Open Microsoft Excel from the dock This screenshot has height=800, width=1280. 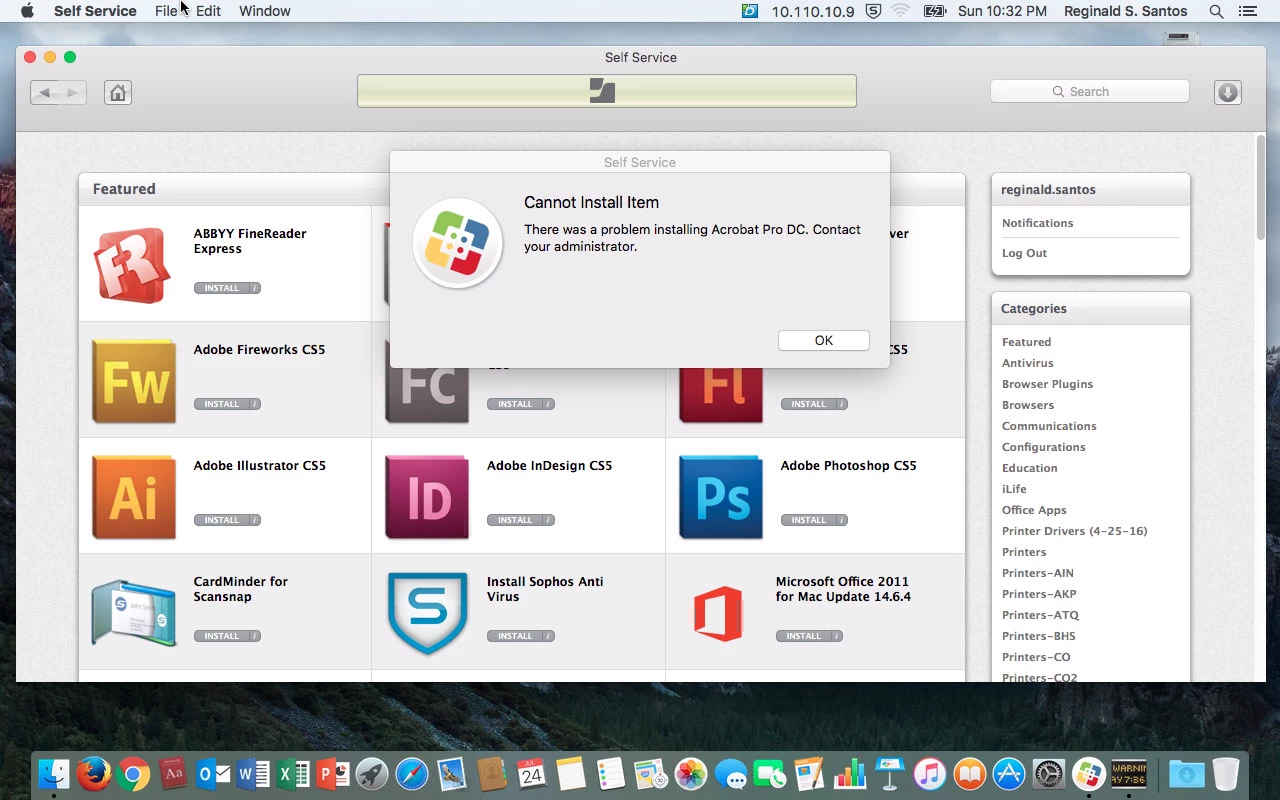pos(293,773)
